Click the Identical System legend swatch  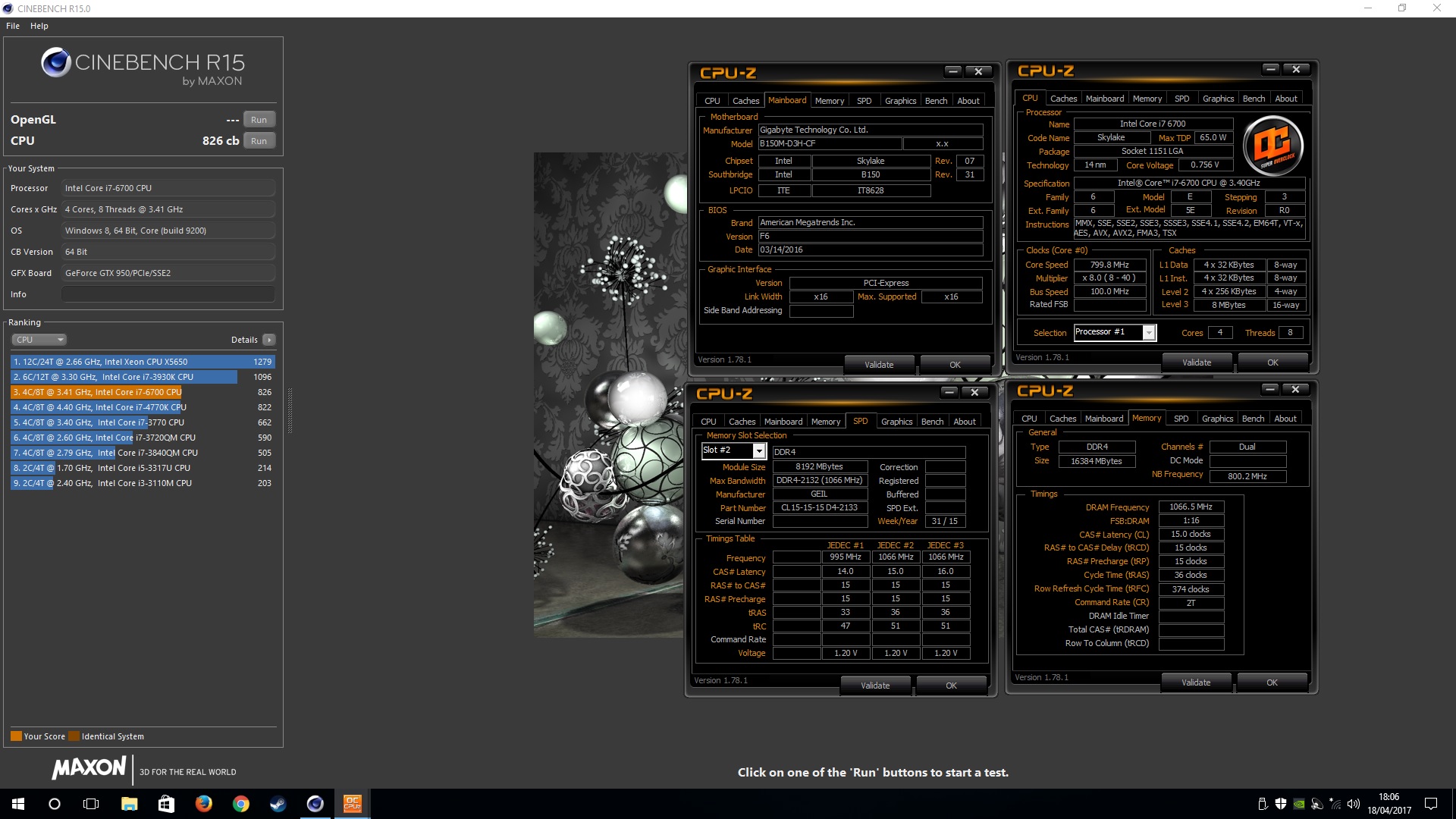click(74, 736)
